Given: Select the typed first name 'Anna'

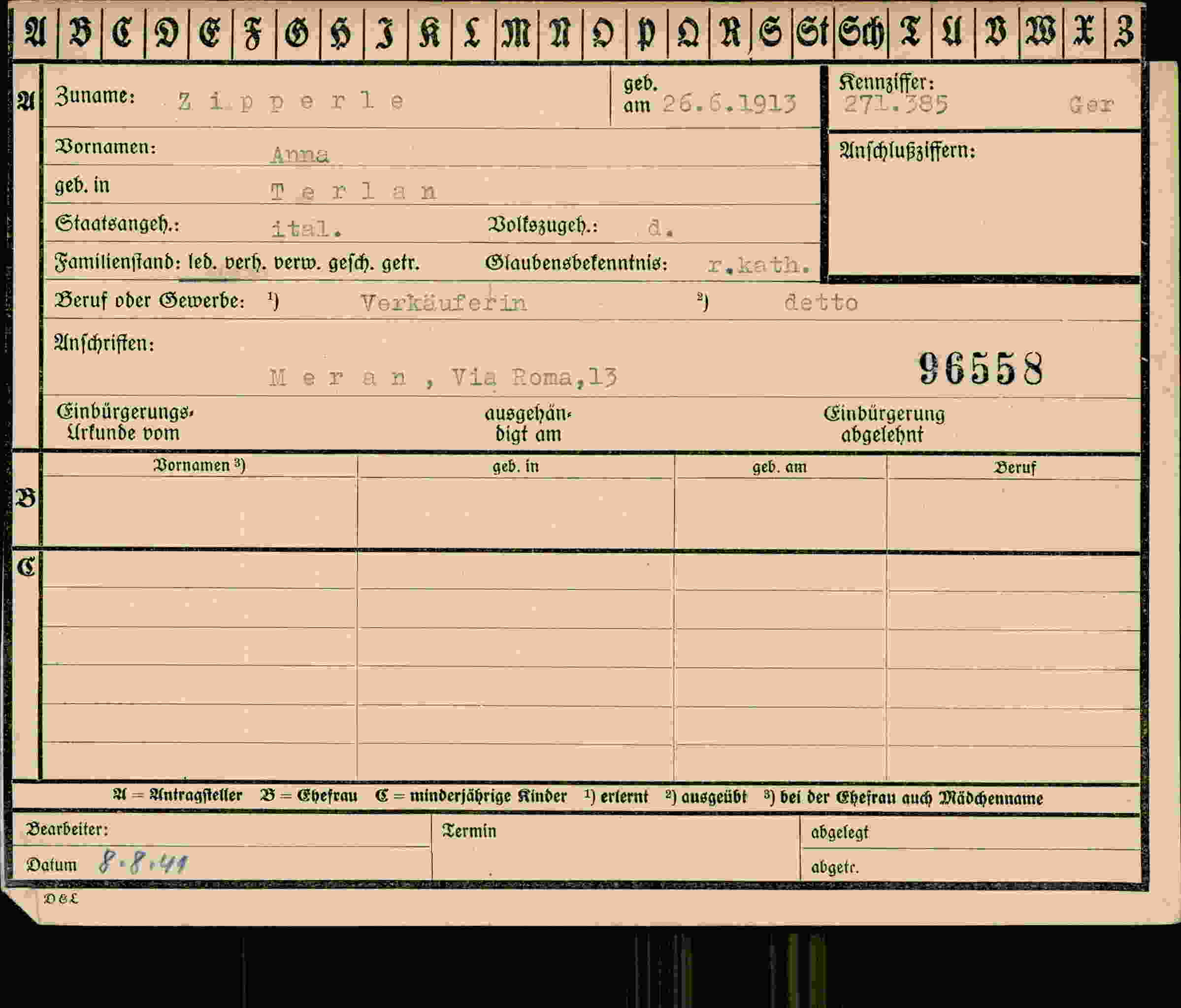Looking at the screenshot, I should pyautogui.click(x=300, y=155).
